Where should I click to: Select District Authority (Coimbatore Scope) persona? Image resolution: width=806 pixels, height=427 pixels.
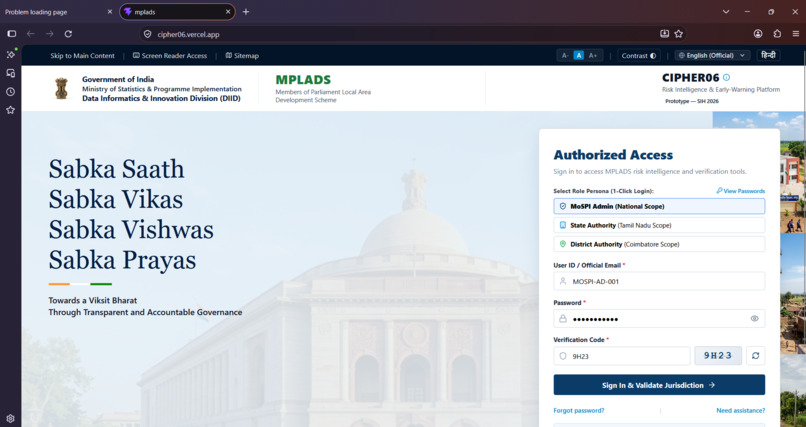pyautogui.click(x=659, y=244)
